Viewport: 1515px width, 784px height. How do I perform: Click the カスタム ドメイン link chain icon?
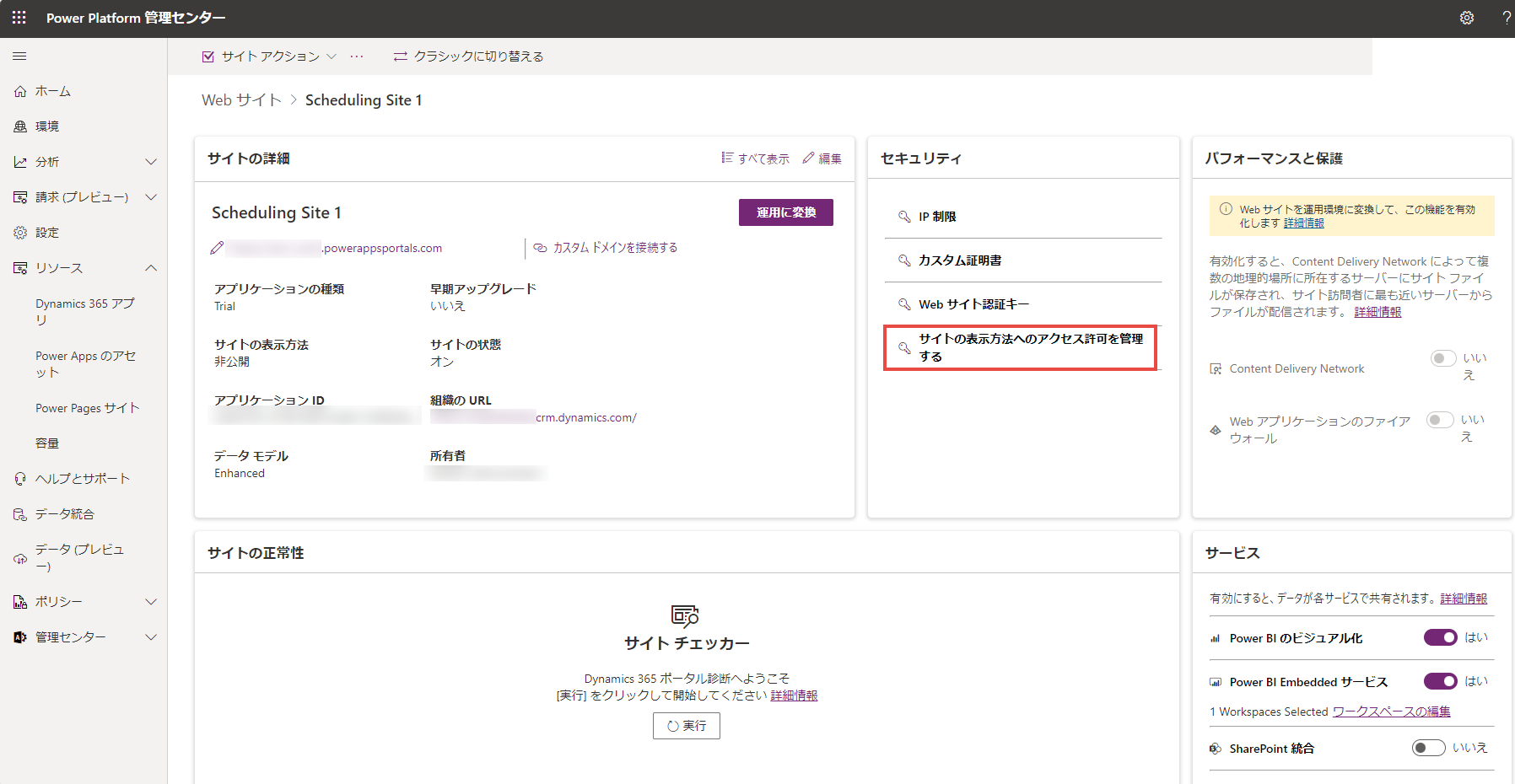540,248
